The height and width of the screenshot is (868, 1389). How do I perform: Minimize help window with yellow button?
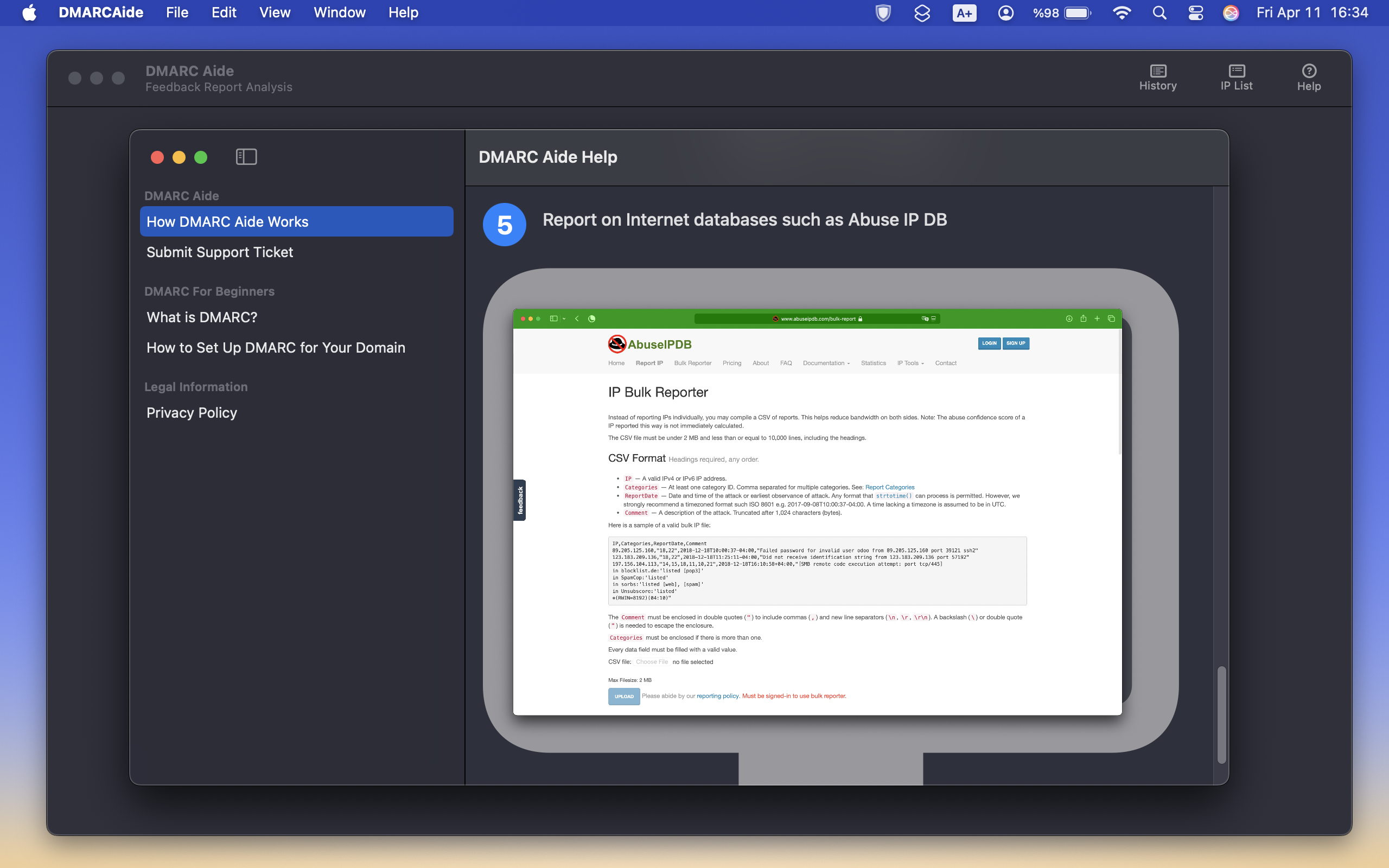[179, 157]
